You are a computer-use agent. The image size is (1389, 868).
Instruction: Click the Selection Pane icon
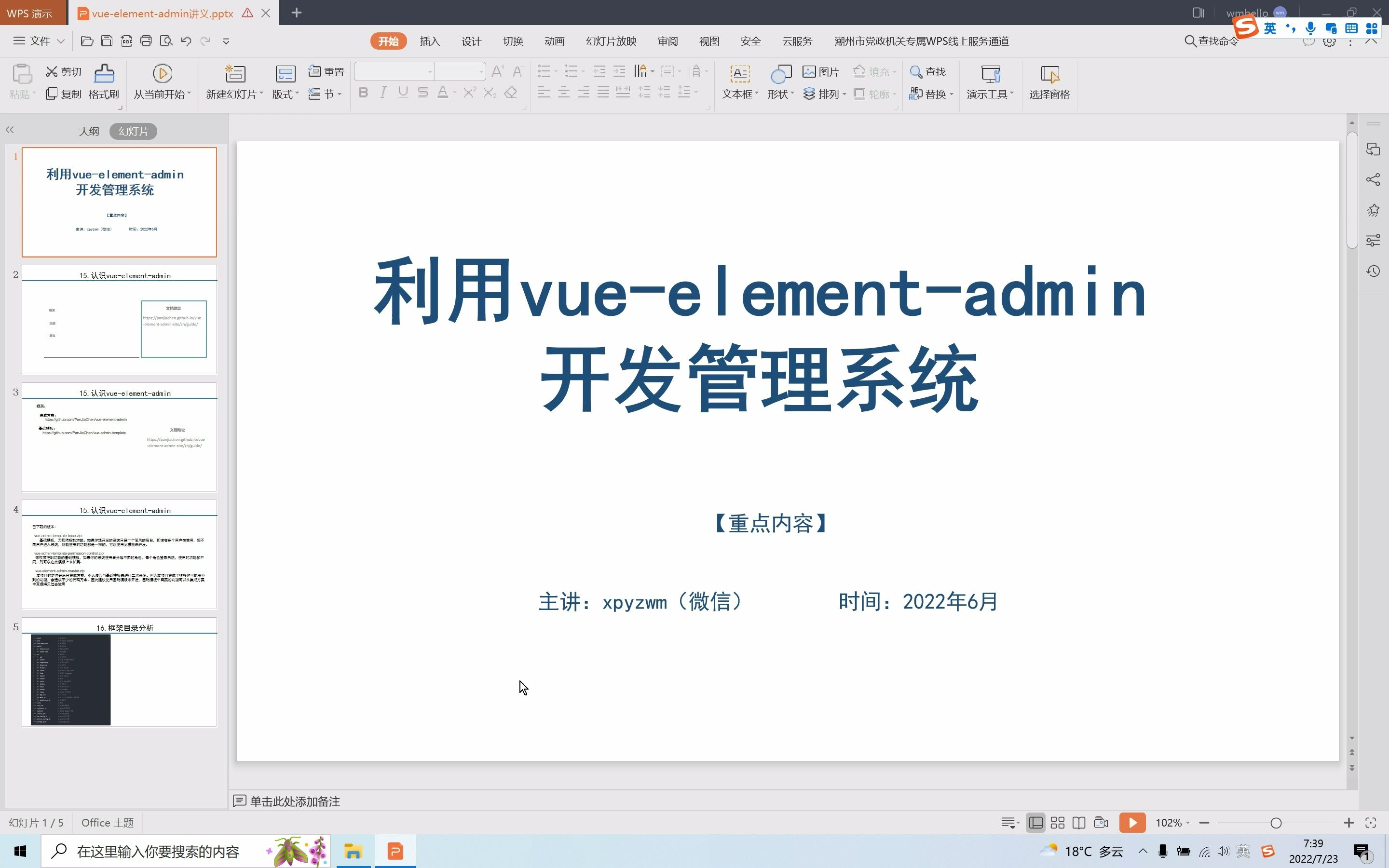tap(1049, 80)
